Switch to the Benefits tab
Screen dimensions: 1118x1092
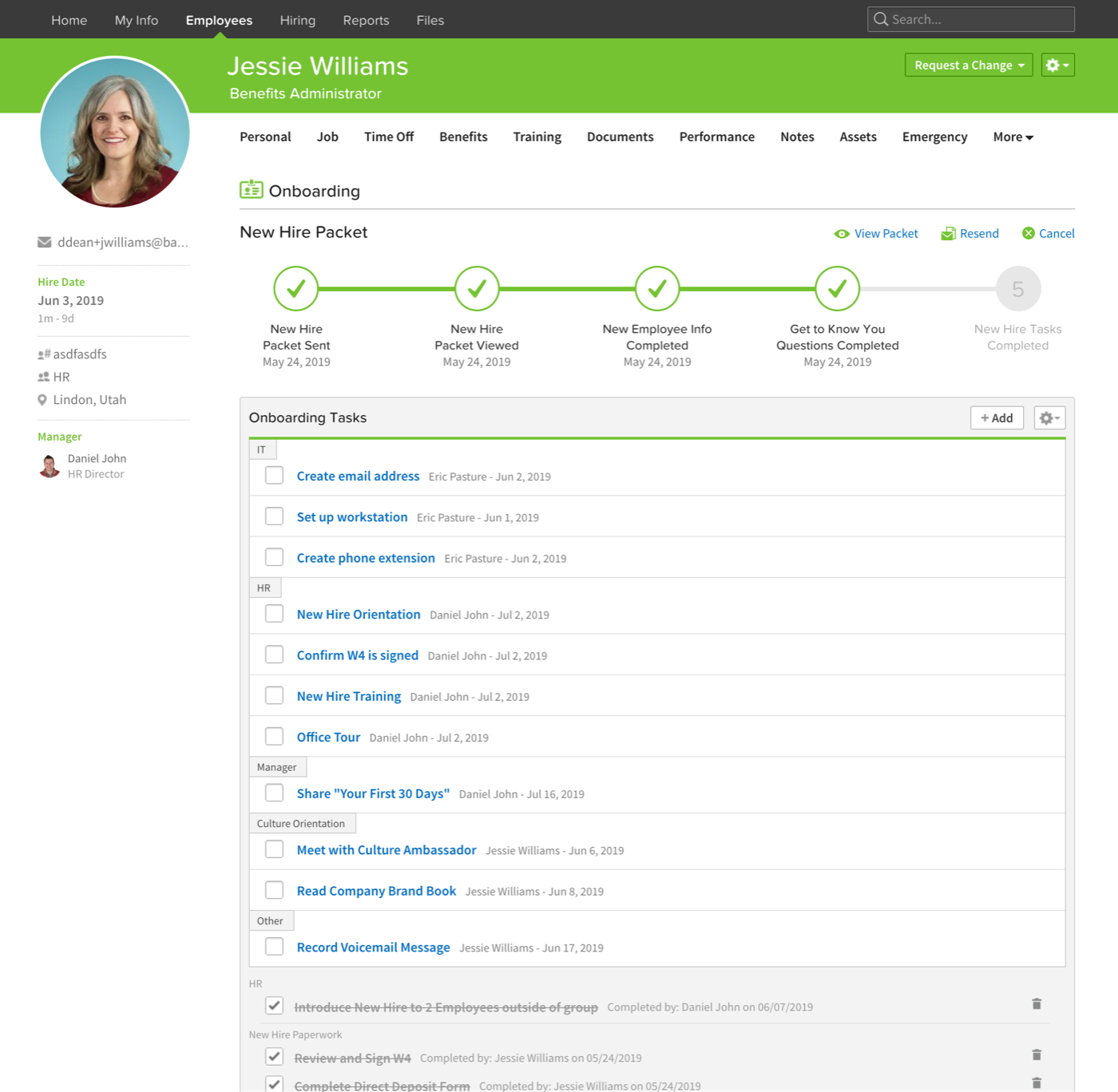(x=463, y=136)
